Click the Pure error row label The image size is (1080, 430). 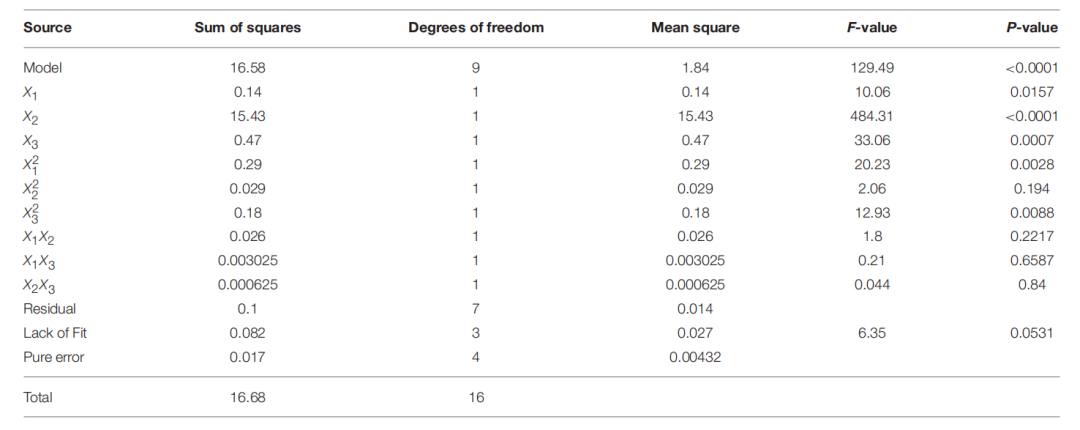54,357
